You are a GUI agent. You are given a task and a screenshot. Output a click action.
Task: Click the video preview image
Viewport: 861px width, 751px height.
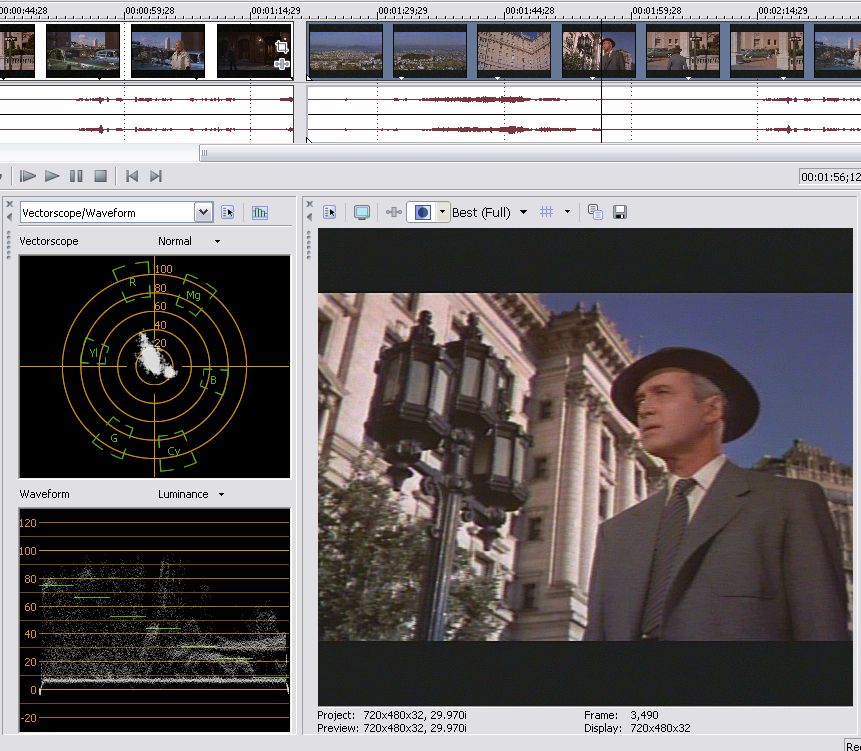[x=585, y=467]
